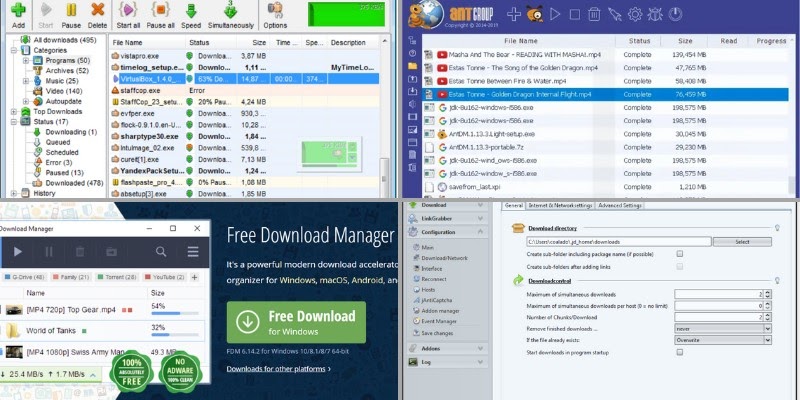Click the Ant Download Manager plus icon
Viewport: 800px width, 400px height.
click(x=514, y=14)
